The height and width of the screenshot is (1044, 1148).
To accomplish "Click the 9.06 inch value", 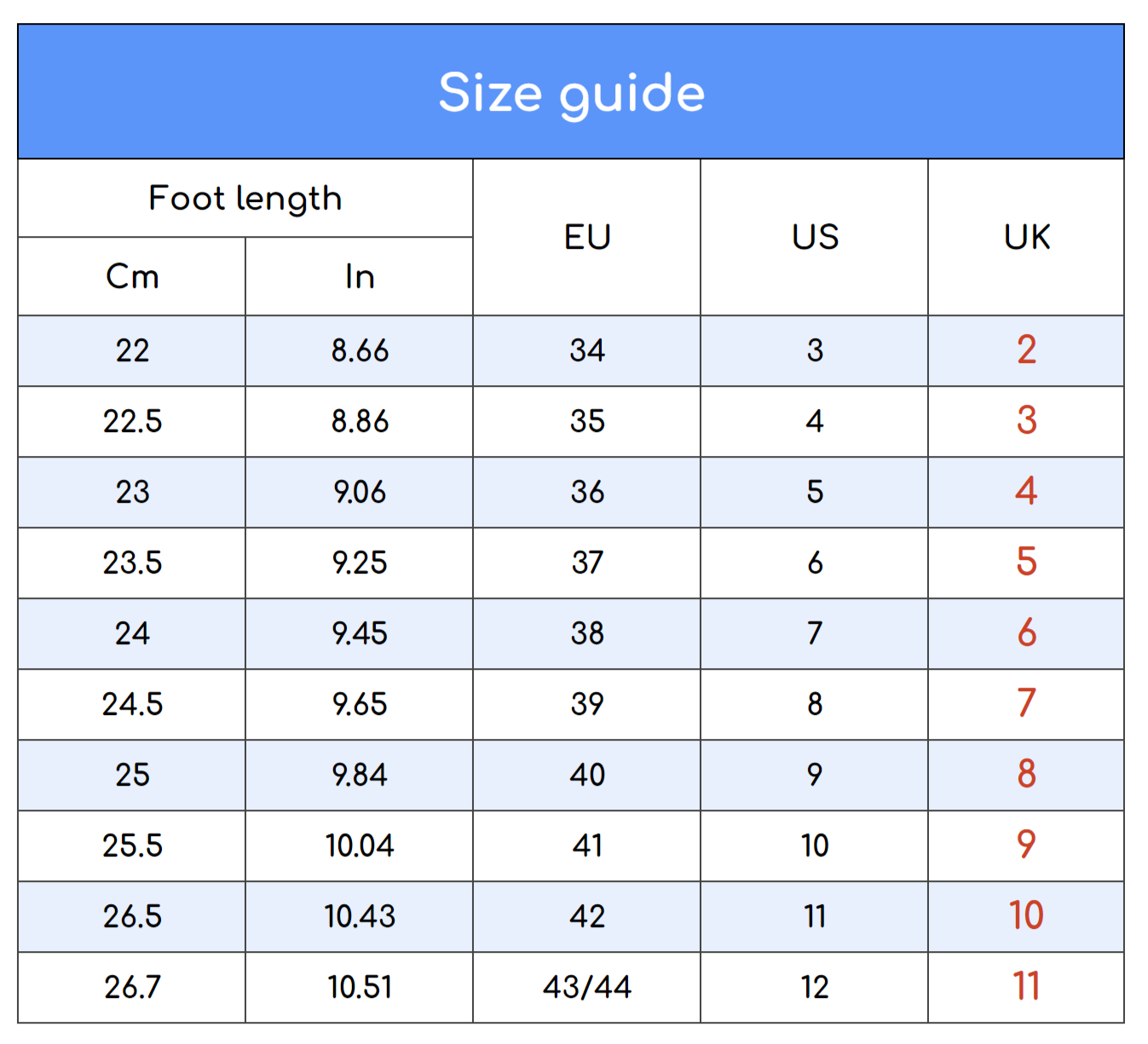I will pos(360,493).
